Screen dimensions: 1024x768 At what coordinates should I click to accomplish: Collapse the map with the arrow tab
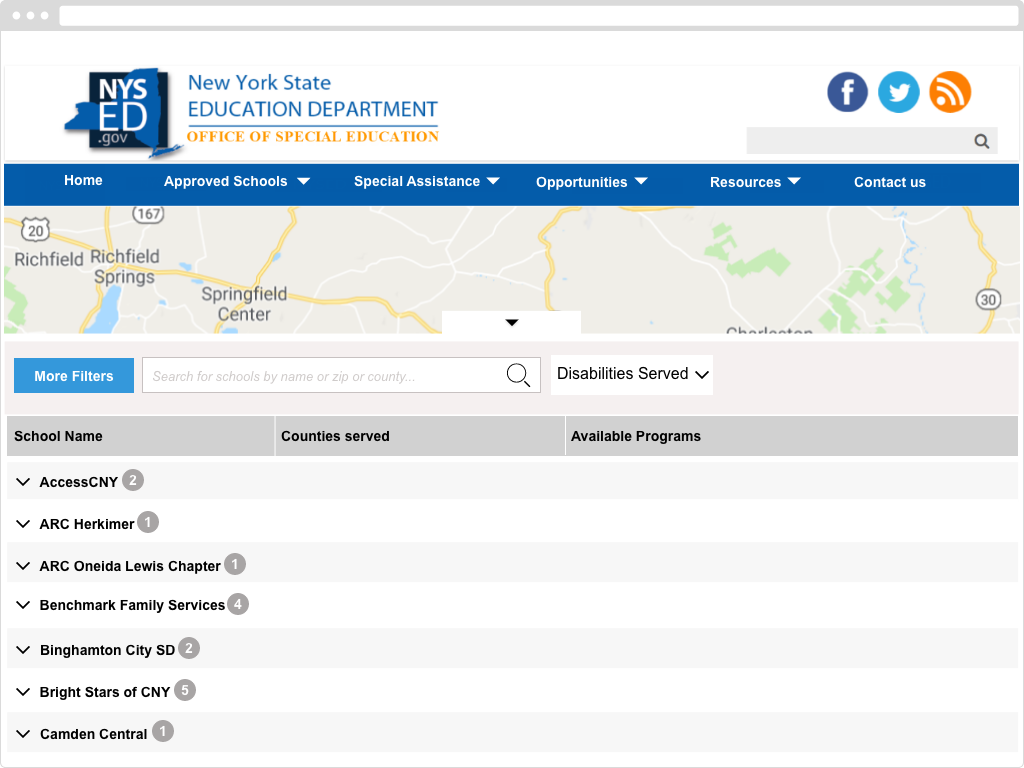(x=511, y=322)
